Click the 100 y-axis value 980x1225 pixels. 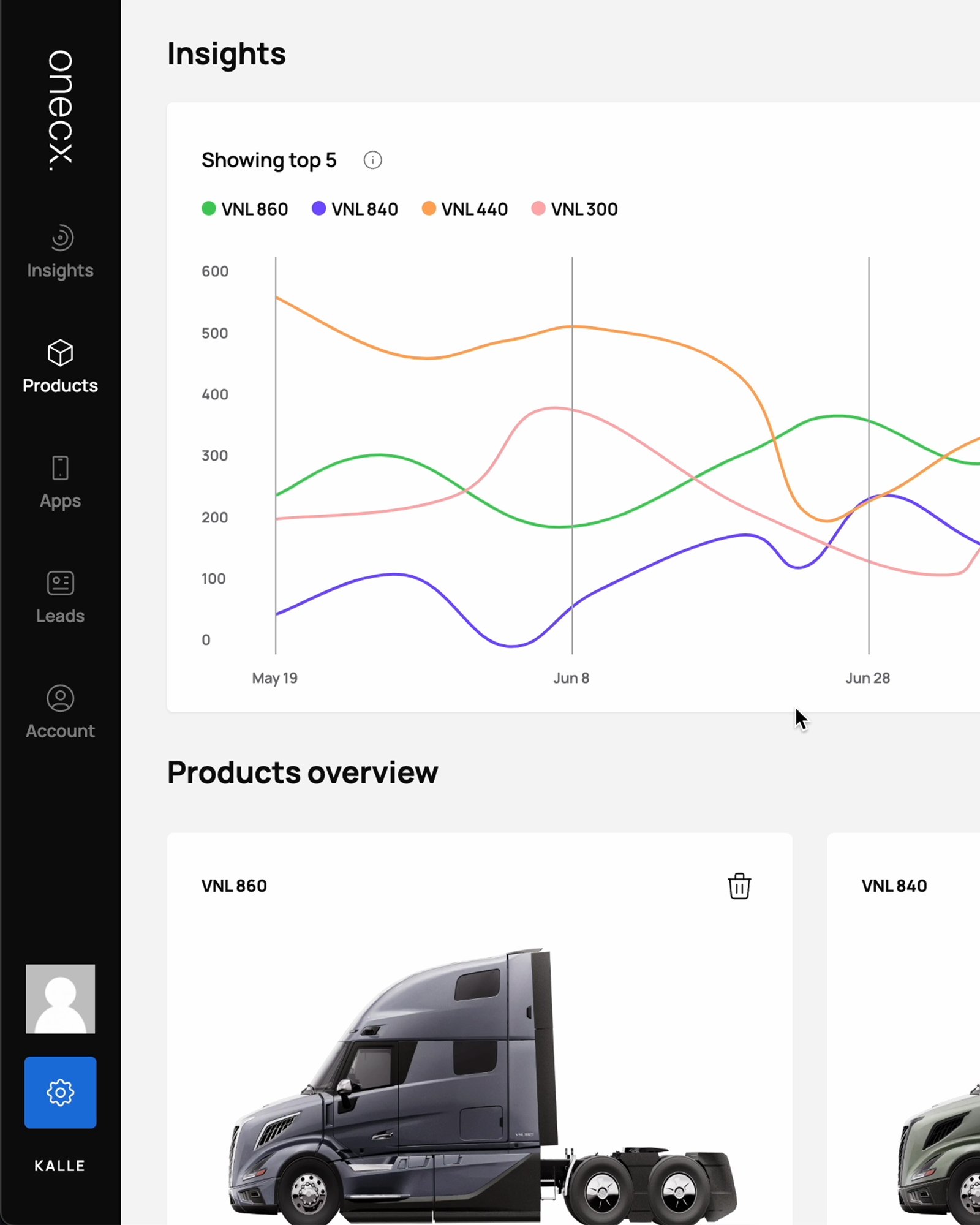tap(214, 579)
